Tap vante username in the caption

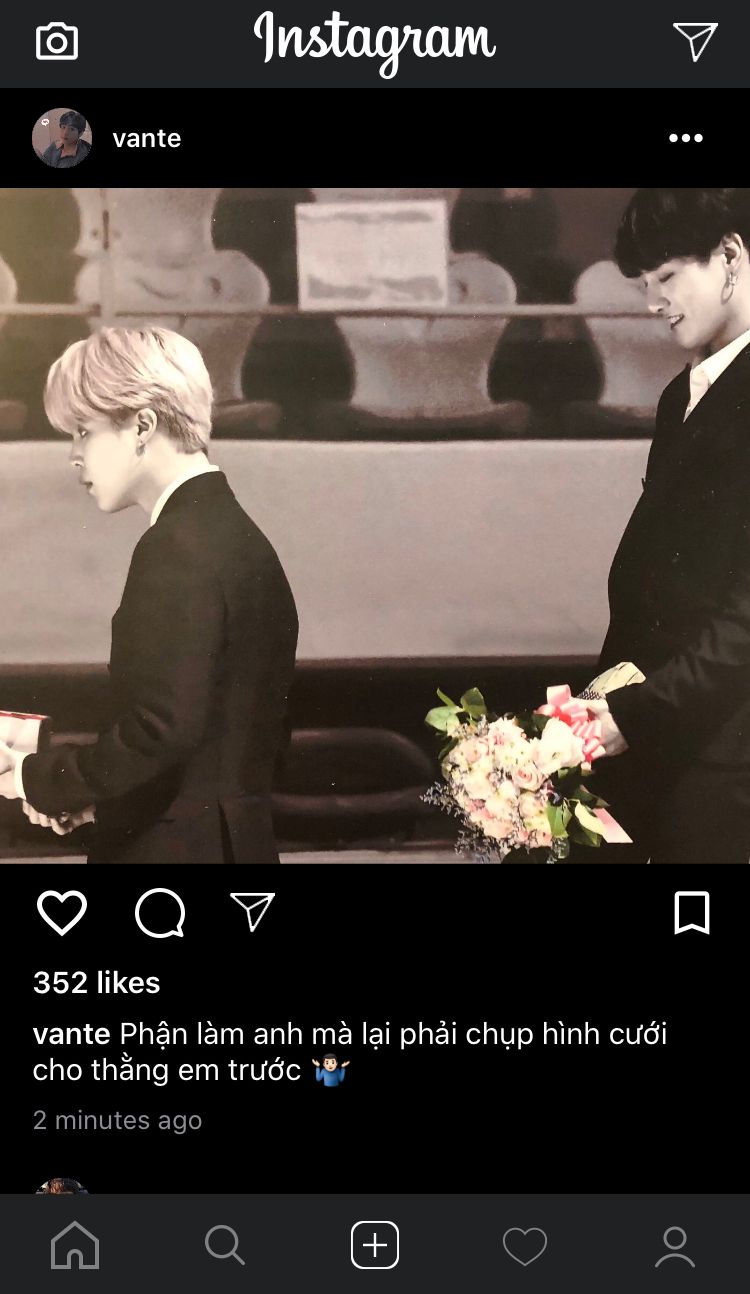coord(72,1034)
